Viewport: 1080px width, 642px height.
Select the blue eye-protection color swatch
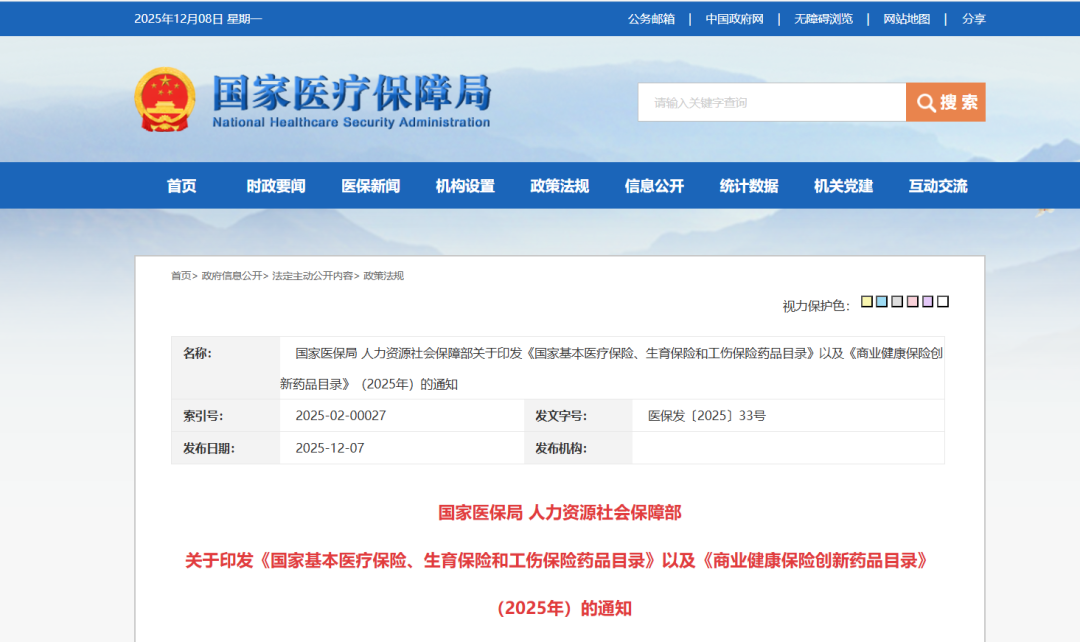(881, 301)
